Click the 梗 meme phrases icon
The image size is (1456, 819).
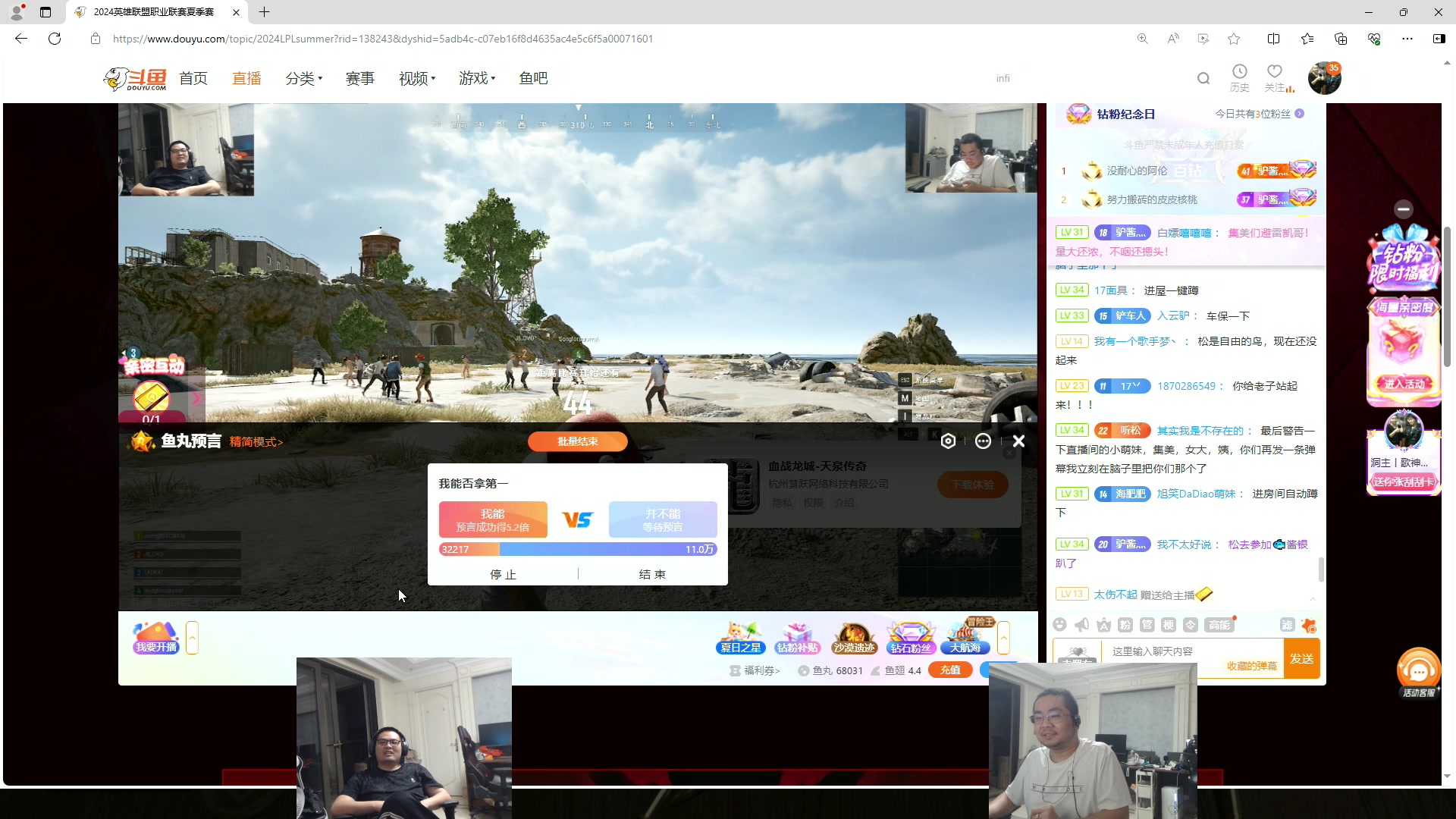1169,625
